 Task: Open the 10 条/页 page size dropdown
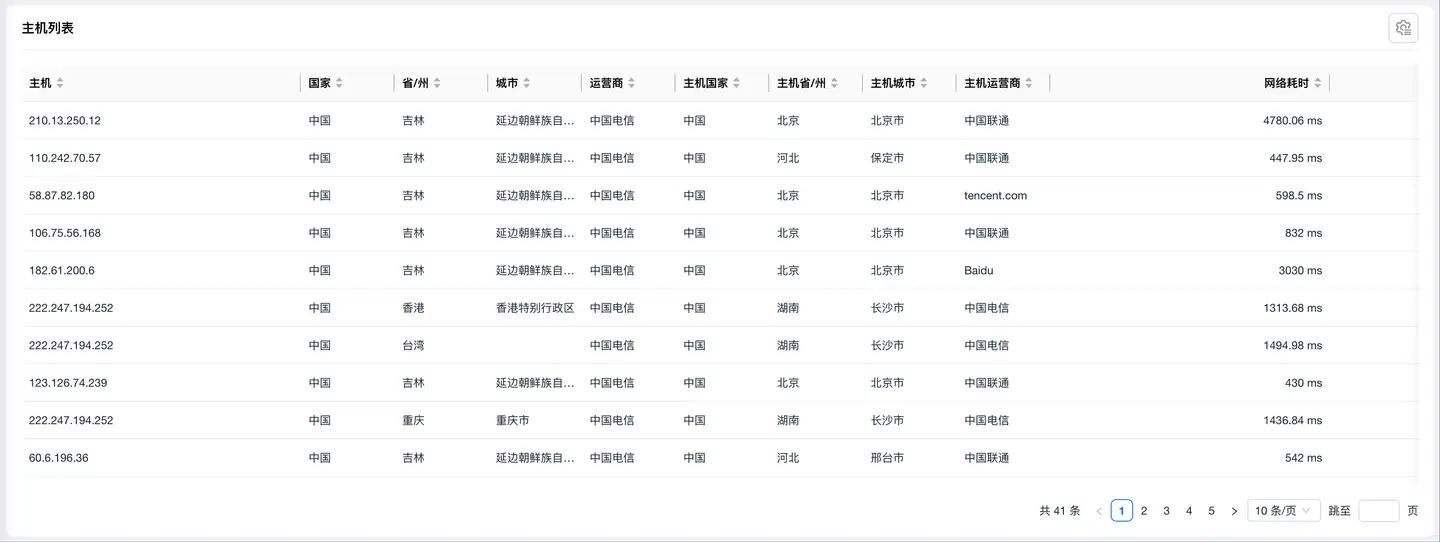coord(1283,511)
